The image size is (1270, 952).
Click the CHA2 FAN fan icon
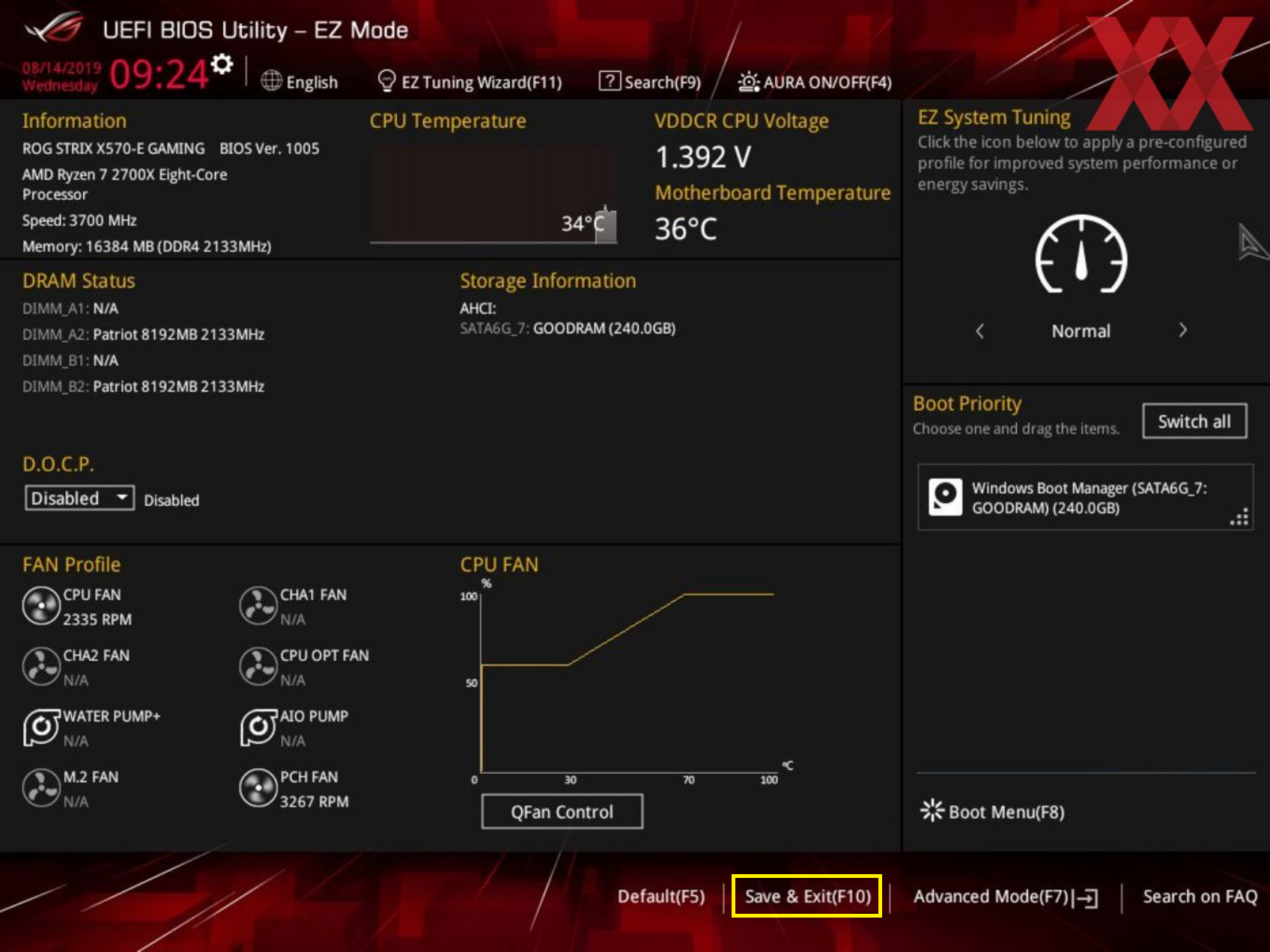tap(41, 667)
